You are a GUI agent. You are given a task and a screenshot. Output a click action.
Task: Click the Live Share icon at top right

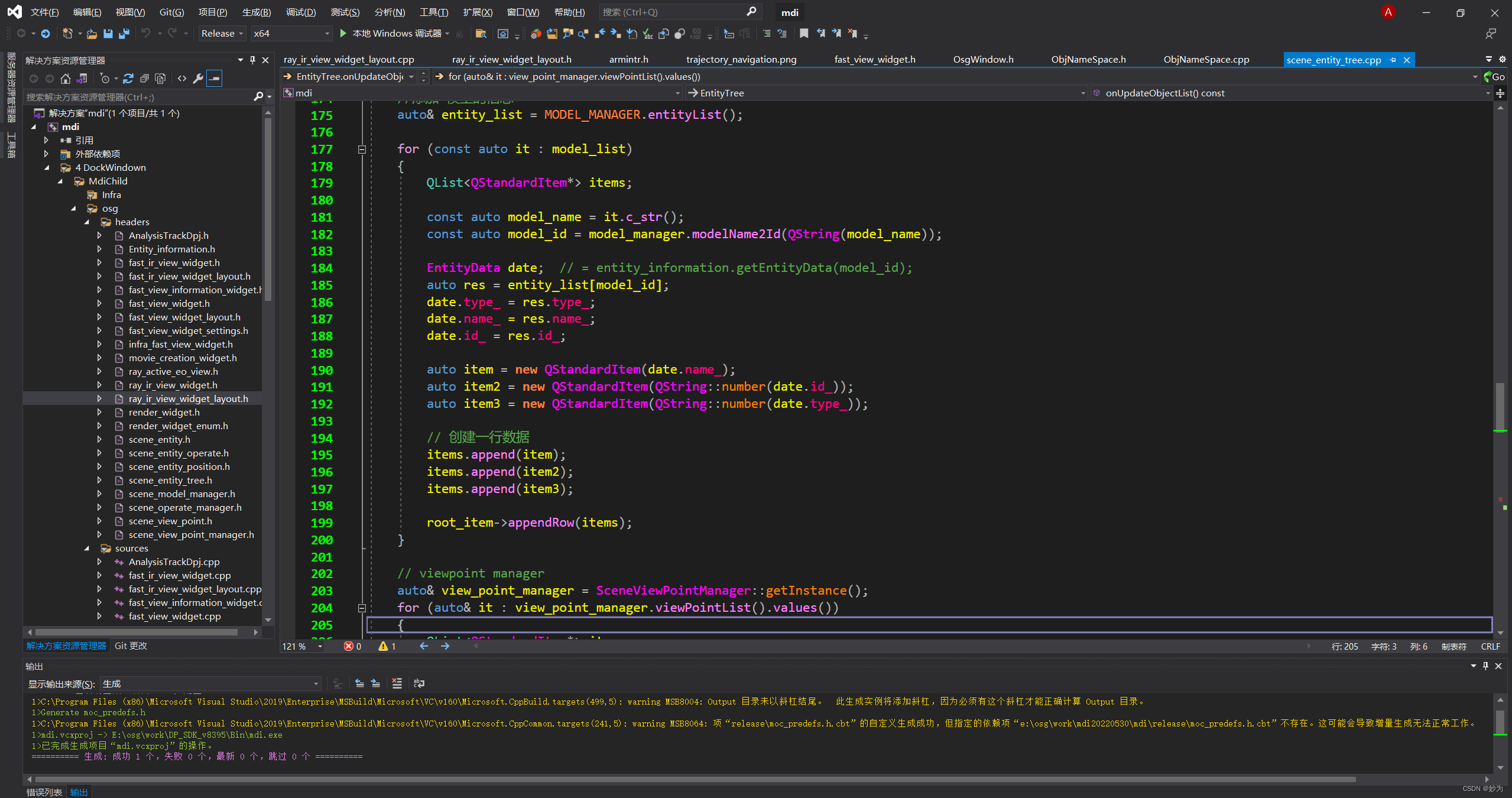(1491, 34)
